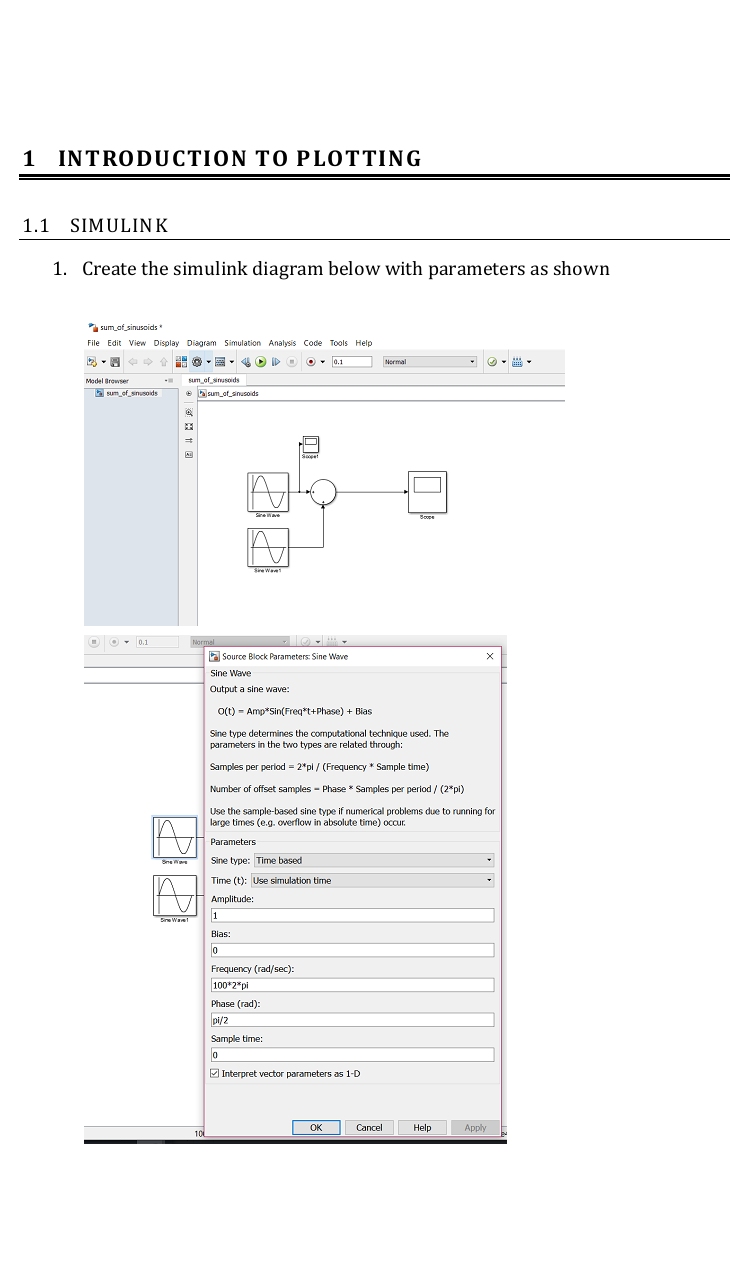Click the Build Model toolbar icon
Screen dimensions: 730x1273
(x=517, y=361)
